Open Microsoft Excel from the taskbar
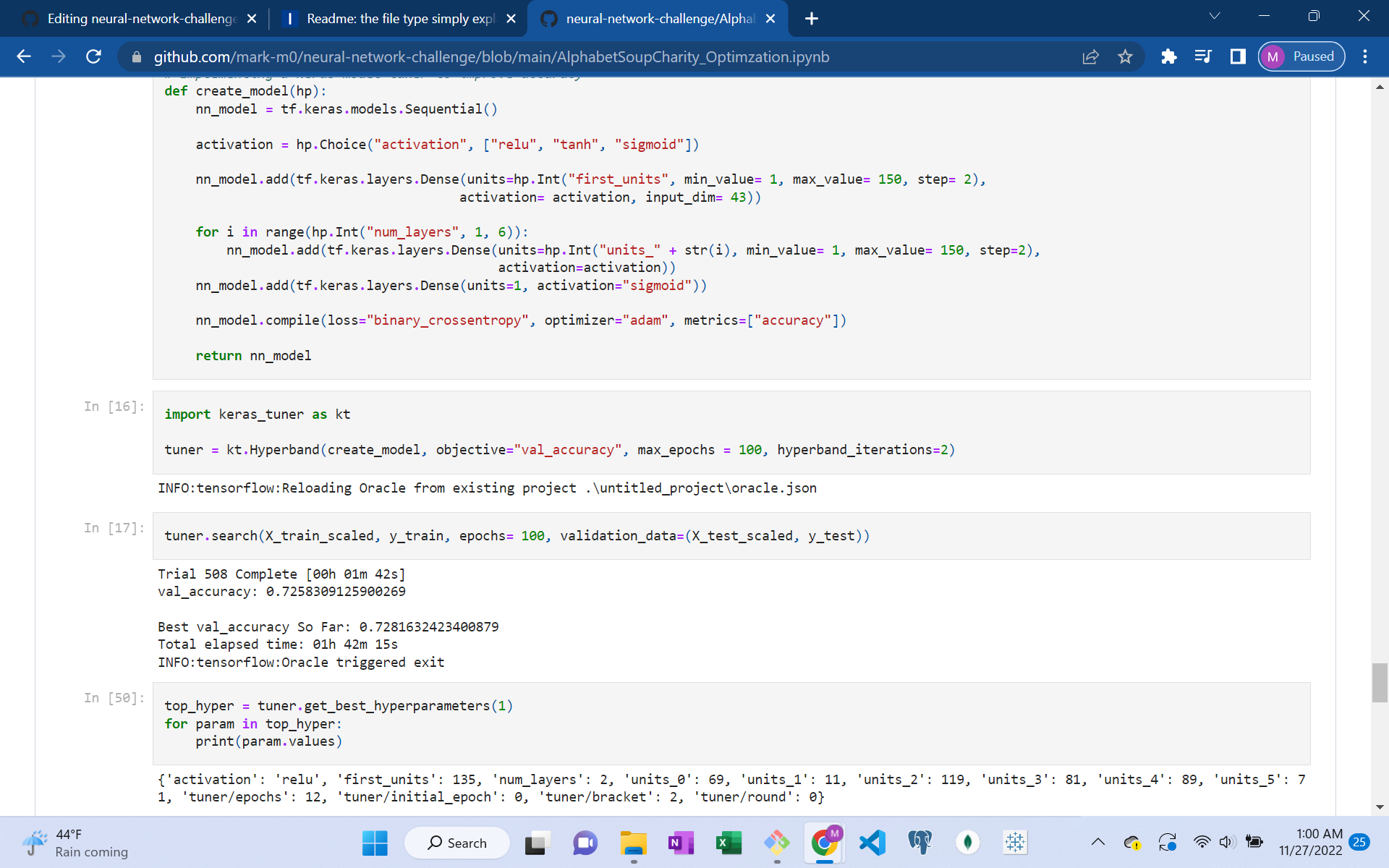 click(x=729, y=843)
